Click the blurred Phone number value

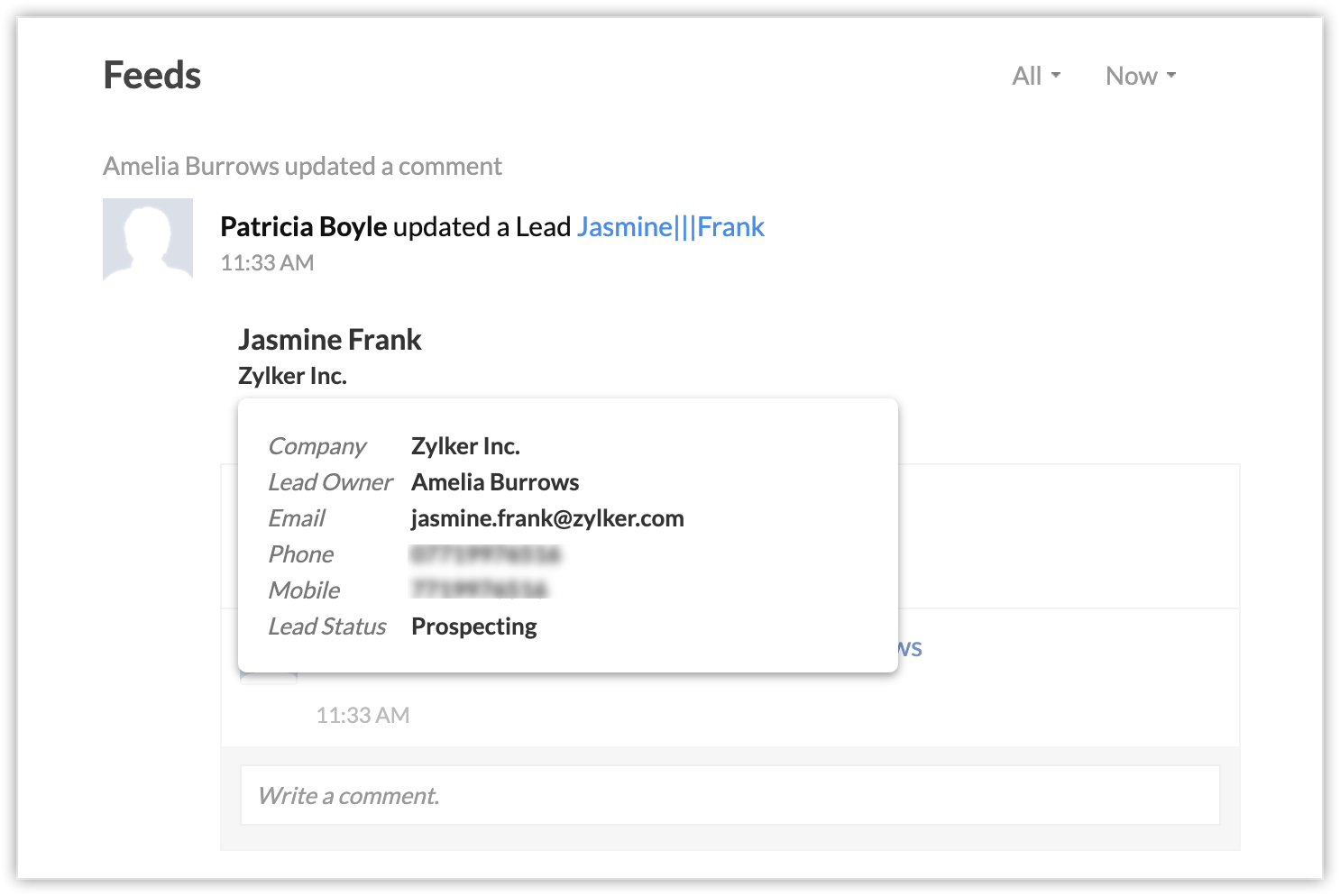(x=485, y=554)
